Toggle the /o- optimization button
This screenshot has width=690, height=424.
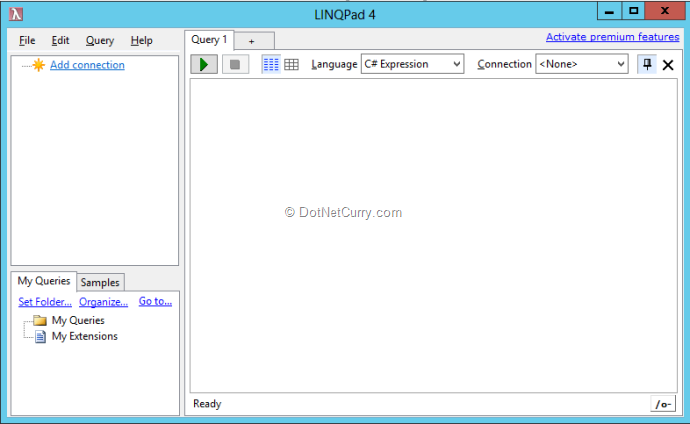pyautogui.click(x=663, y=404)
